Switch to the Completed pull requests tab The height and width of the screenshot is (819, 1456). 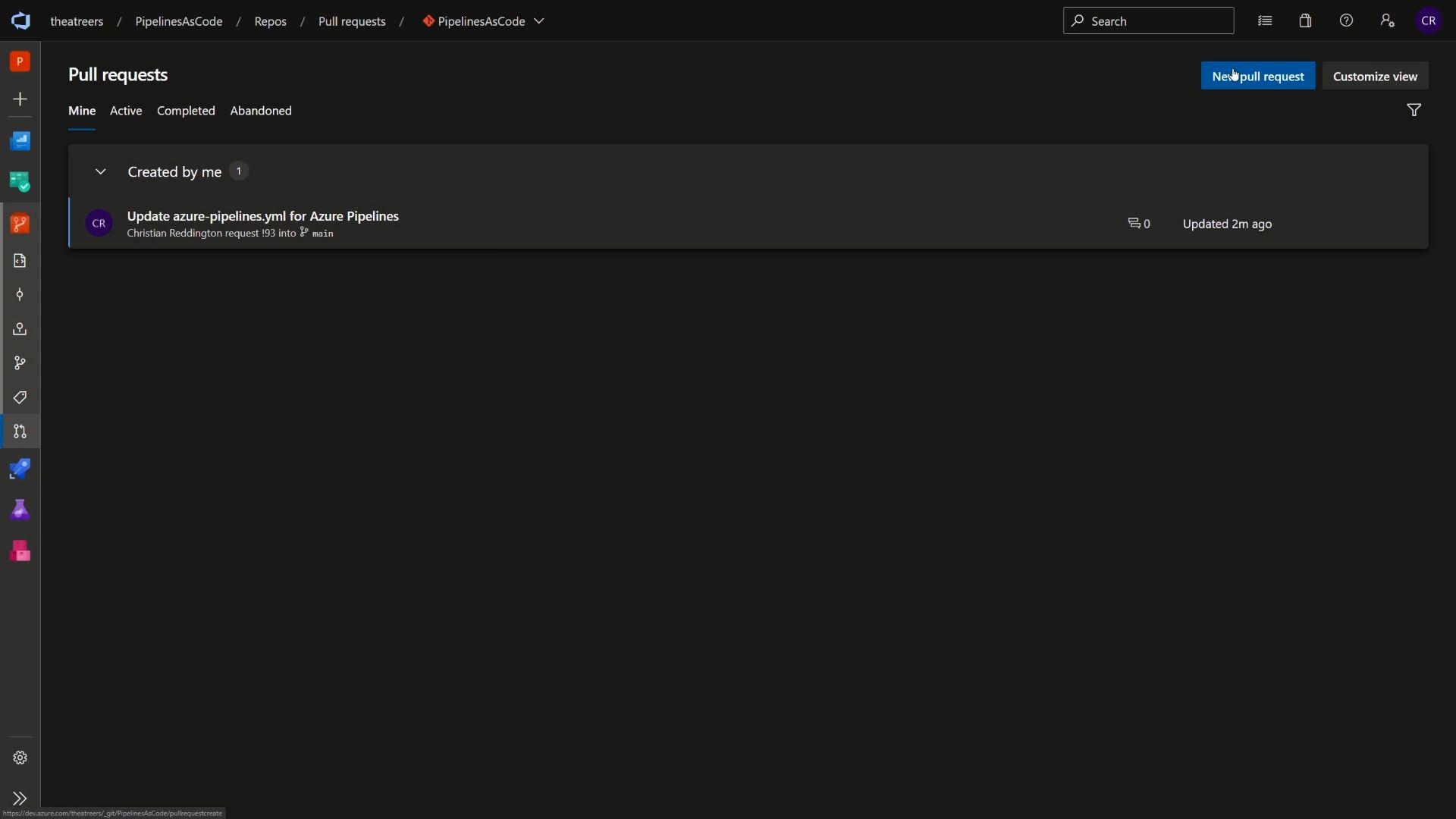(x=185, y=111)
